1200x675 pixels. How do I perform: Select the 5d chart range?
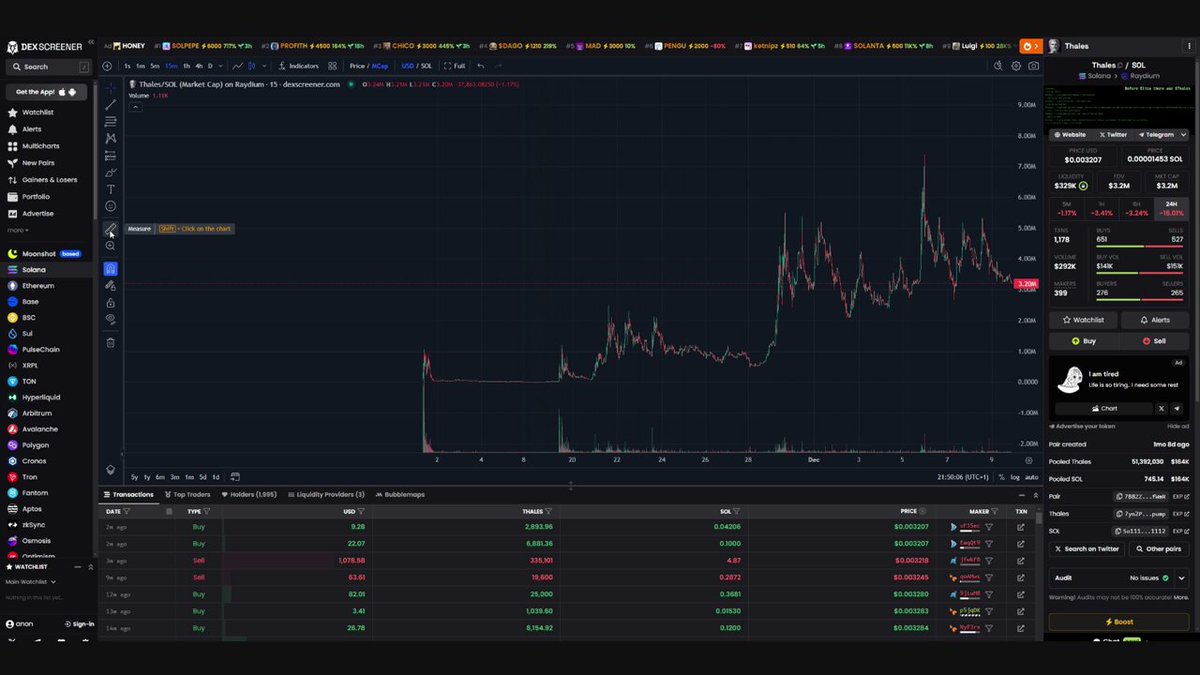pos(202,477)
